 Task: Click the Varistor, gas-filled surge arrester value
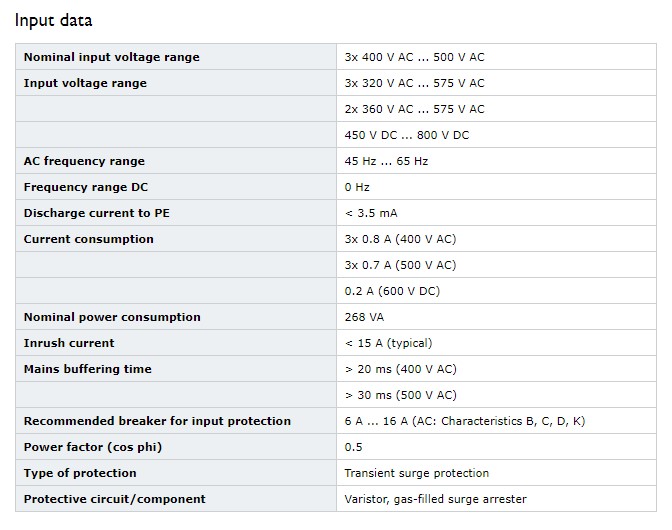pos(435,499)
